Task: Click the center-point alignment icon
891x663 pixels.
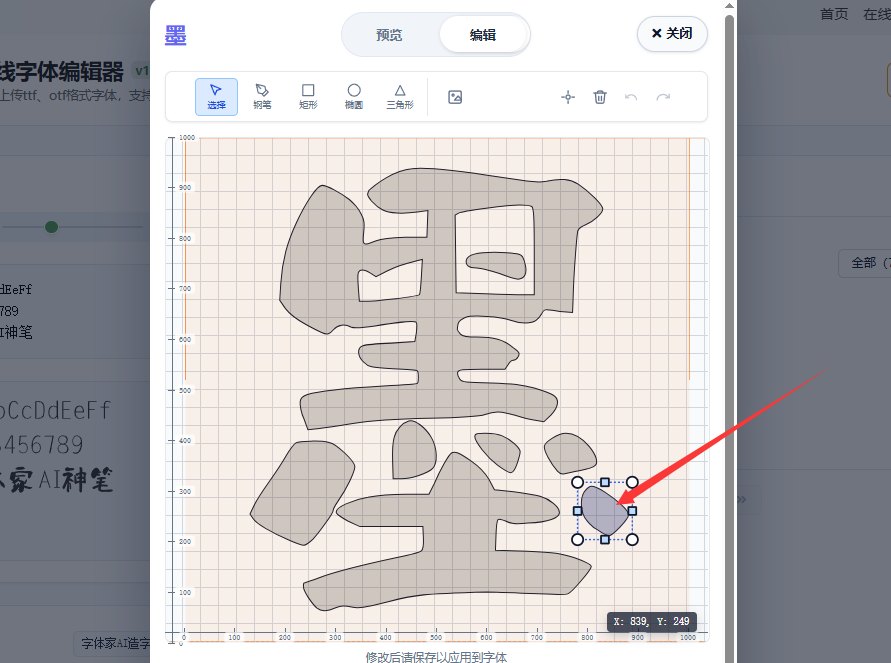Action: (x=568, y=97)
